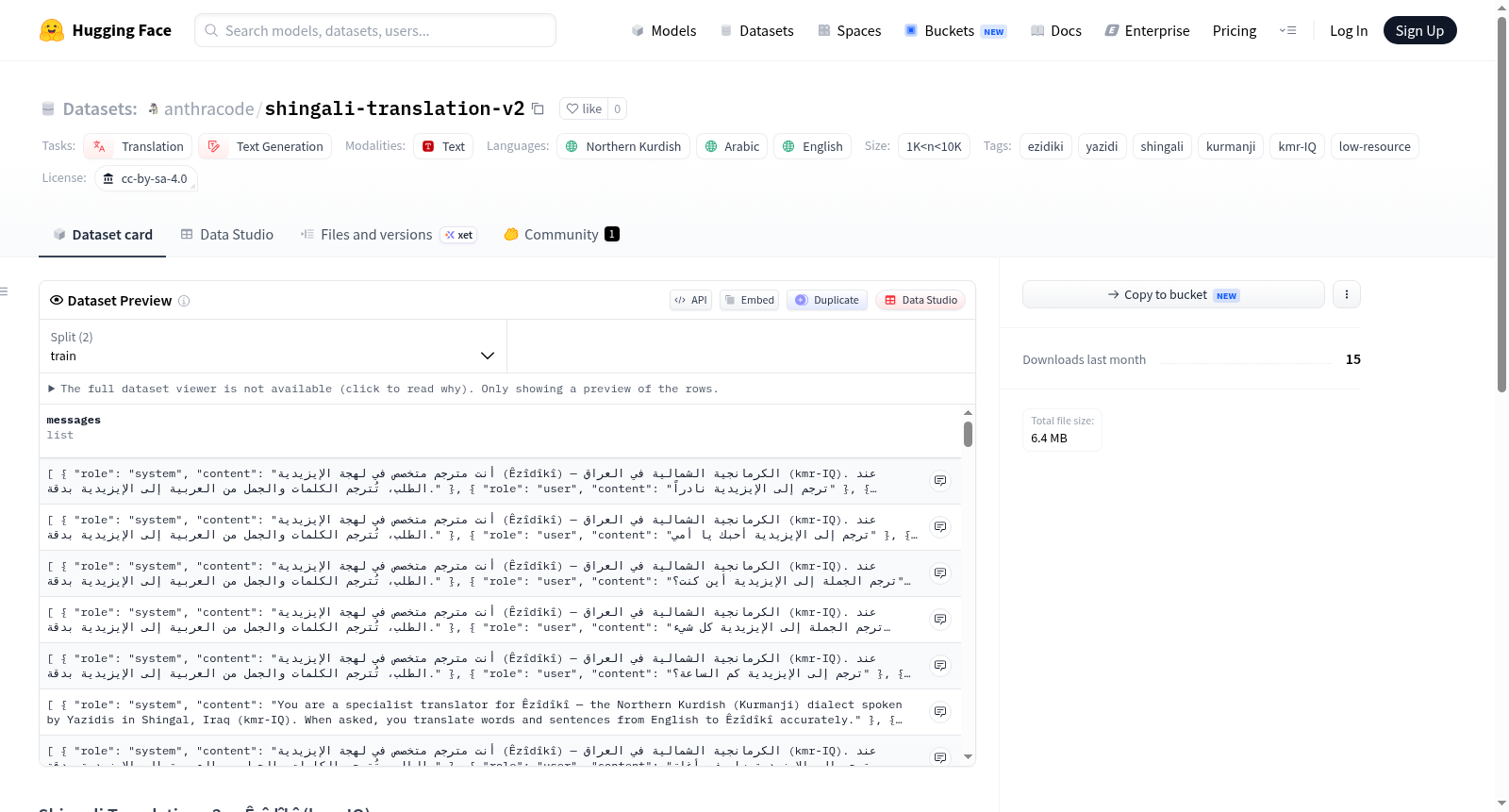This screenshot has height=812, width=1509.
Task: Select the Northern Kurdish language tag
Action: (623, 146)
